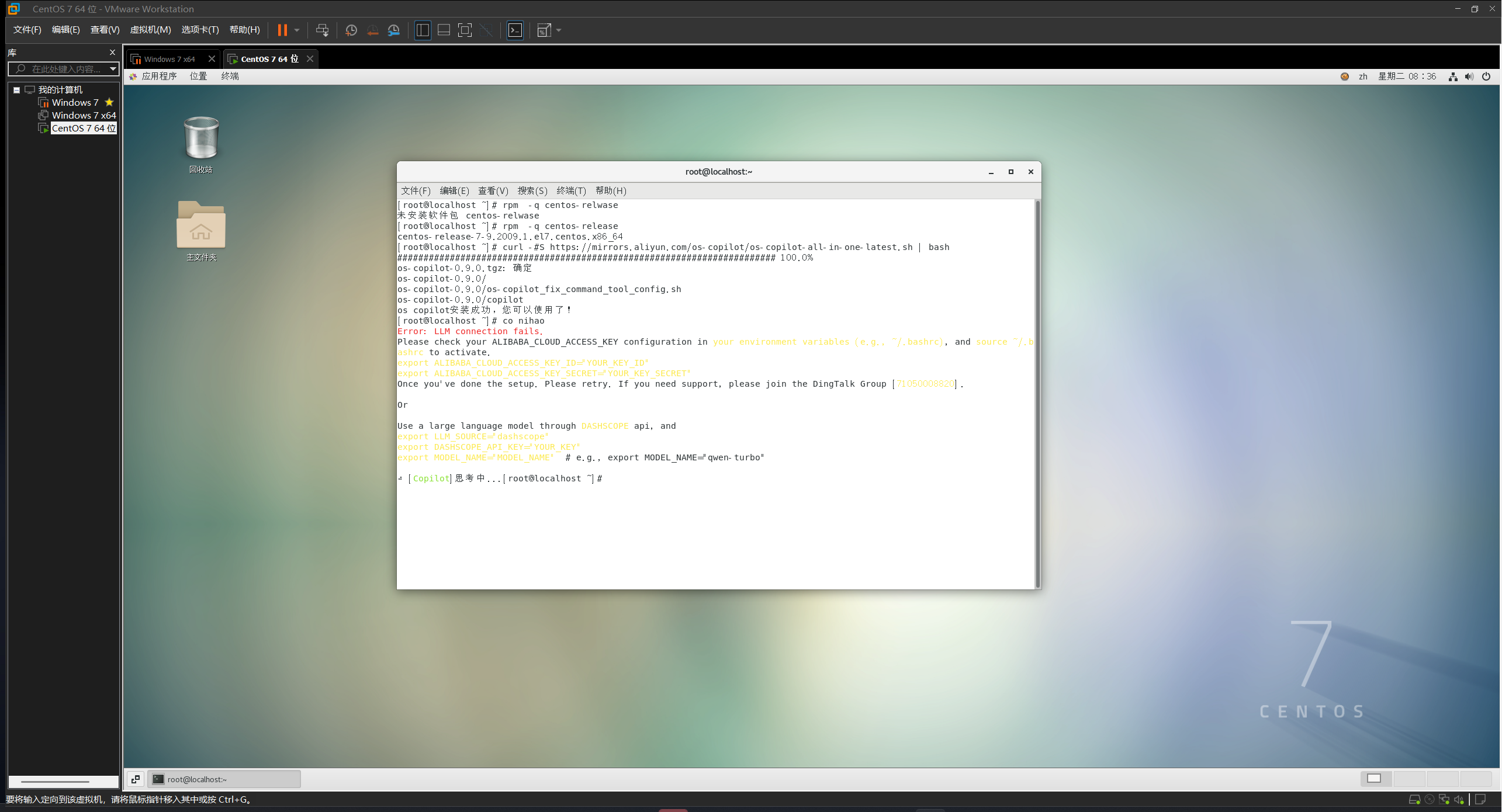Open the 选项卡(T) menu
The height and width of the screenshot is (812, 1502).
pos(200,30)
